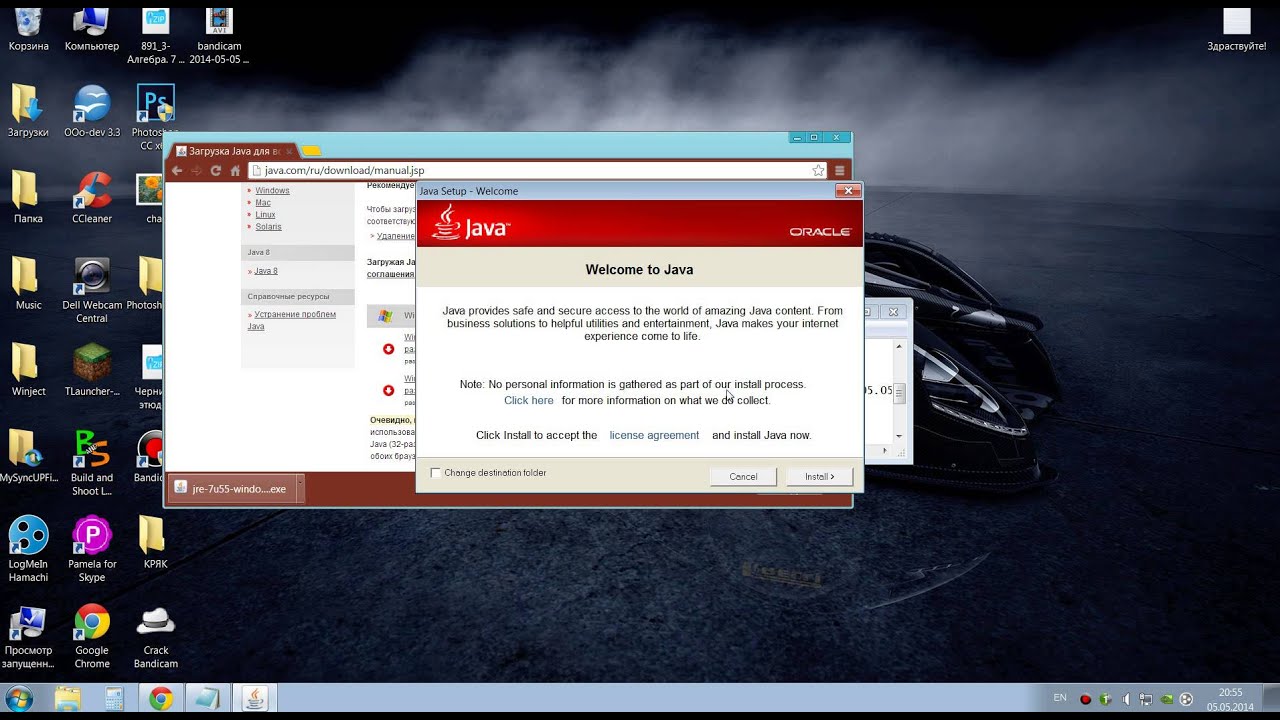The height and width of the screenshot is (720, 1280).
Task: Open the Устранение проблем Java link
Action: (291, 320)
